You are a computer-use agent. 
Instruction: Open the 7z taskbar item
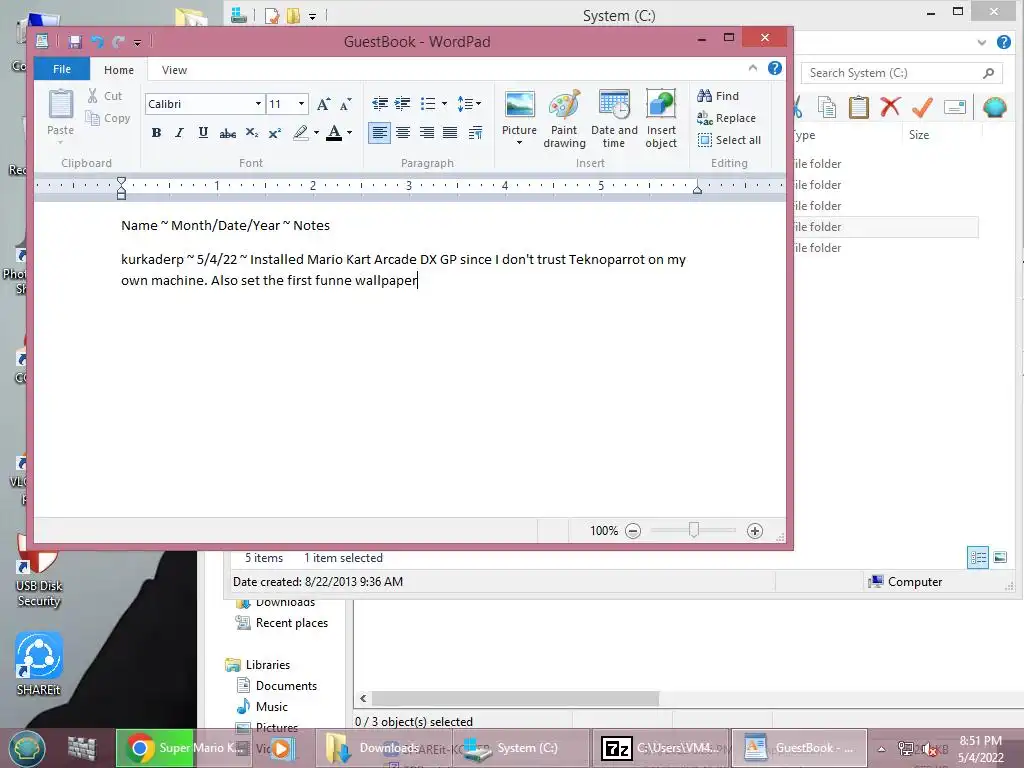click(x=660, y=748)
